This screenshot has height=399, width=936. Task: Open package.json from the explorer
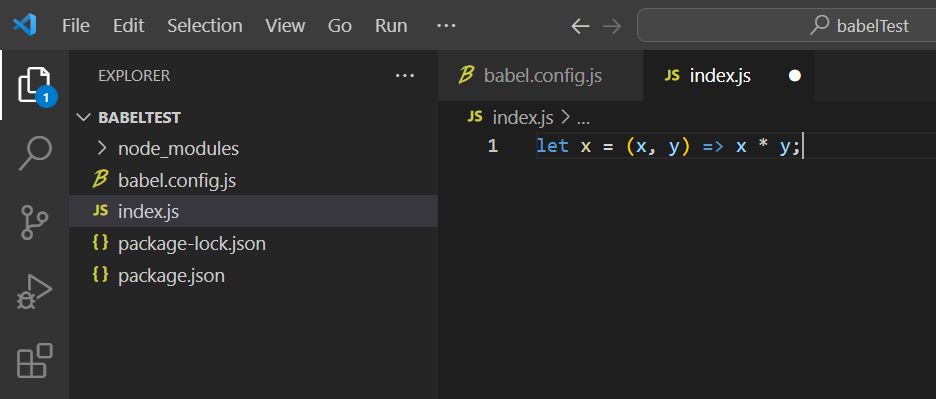[254, 276]
